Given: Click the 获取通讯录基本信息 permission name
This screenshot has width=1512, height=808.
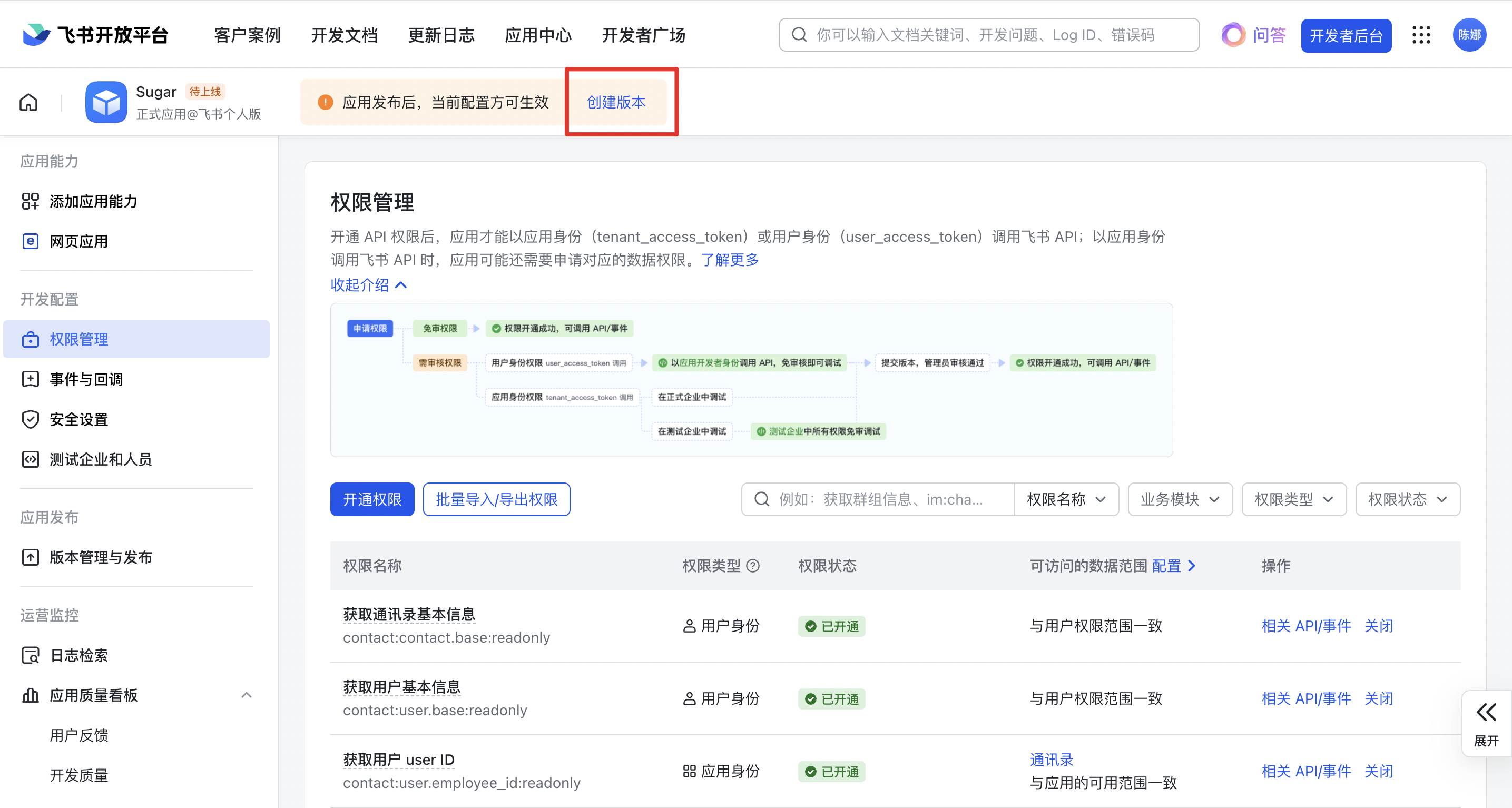Looking at the screenshot, I should [409, 614].
